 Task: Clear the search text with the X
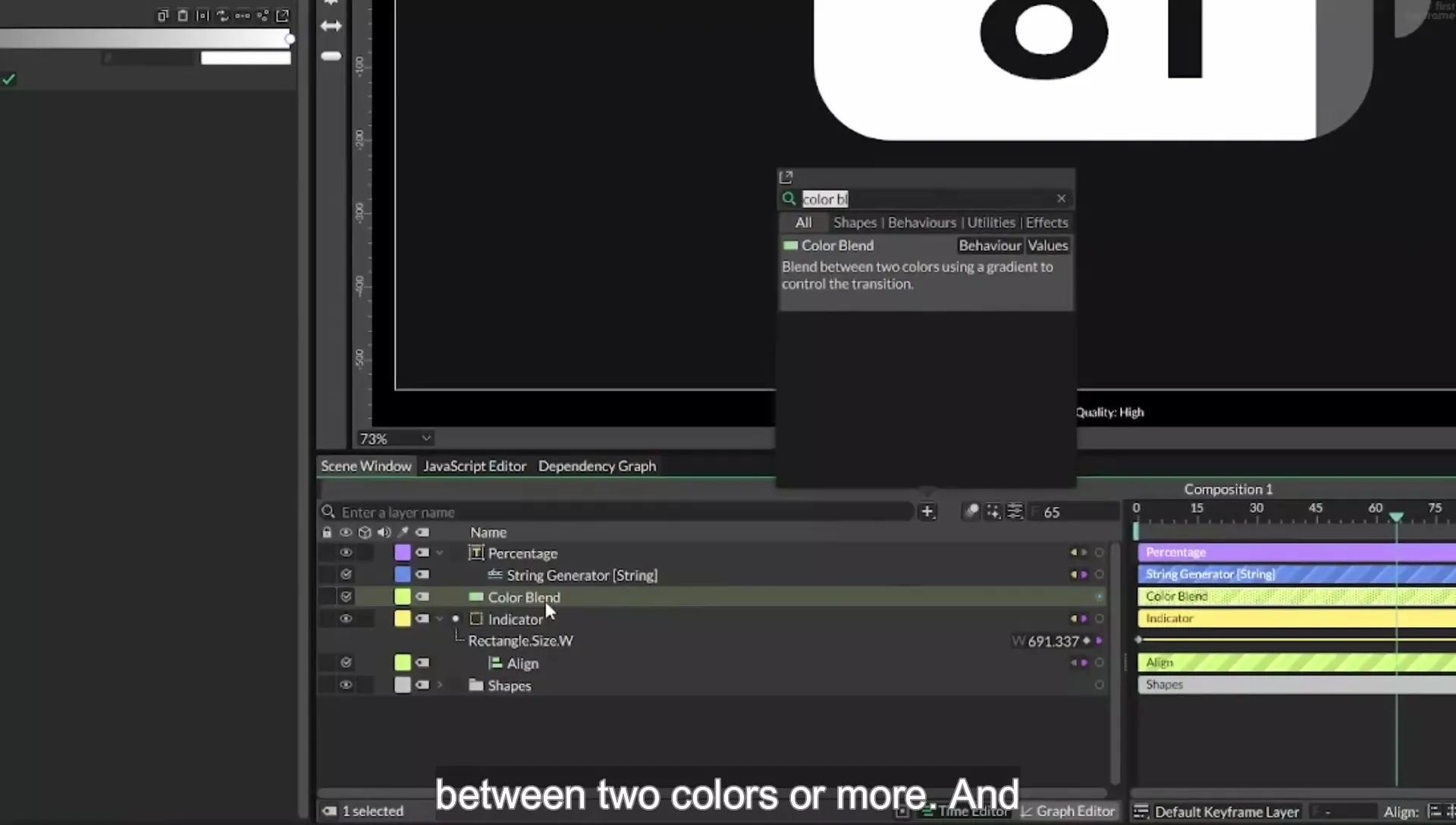[x=1061, y=199]
